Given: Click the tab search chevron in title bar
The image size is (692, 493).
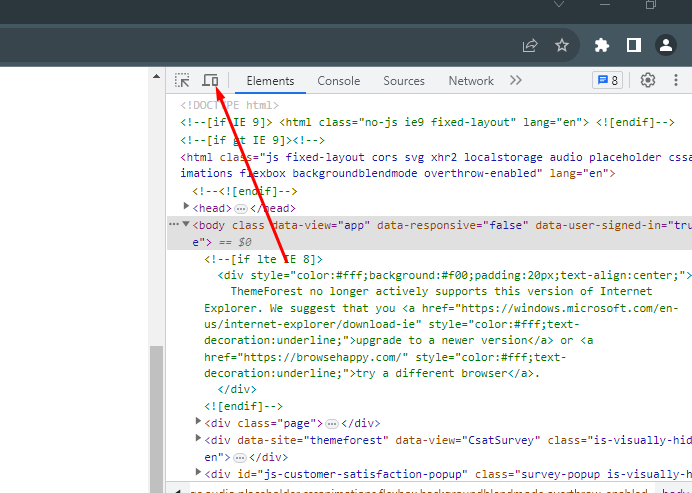Looking at the screenshot, I should click(559, 4).
